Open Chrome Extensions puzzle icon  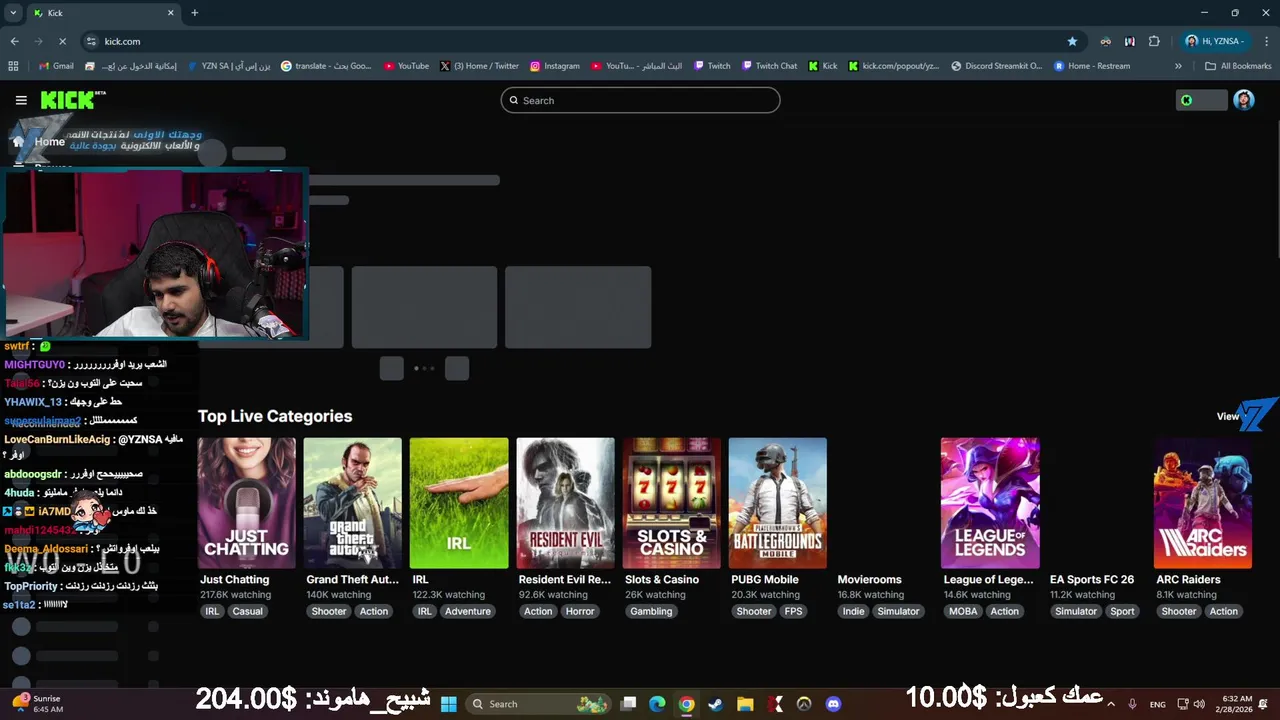[1154, 41]
